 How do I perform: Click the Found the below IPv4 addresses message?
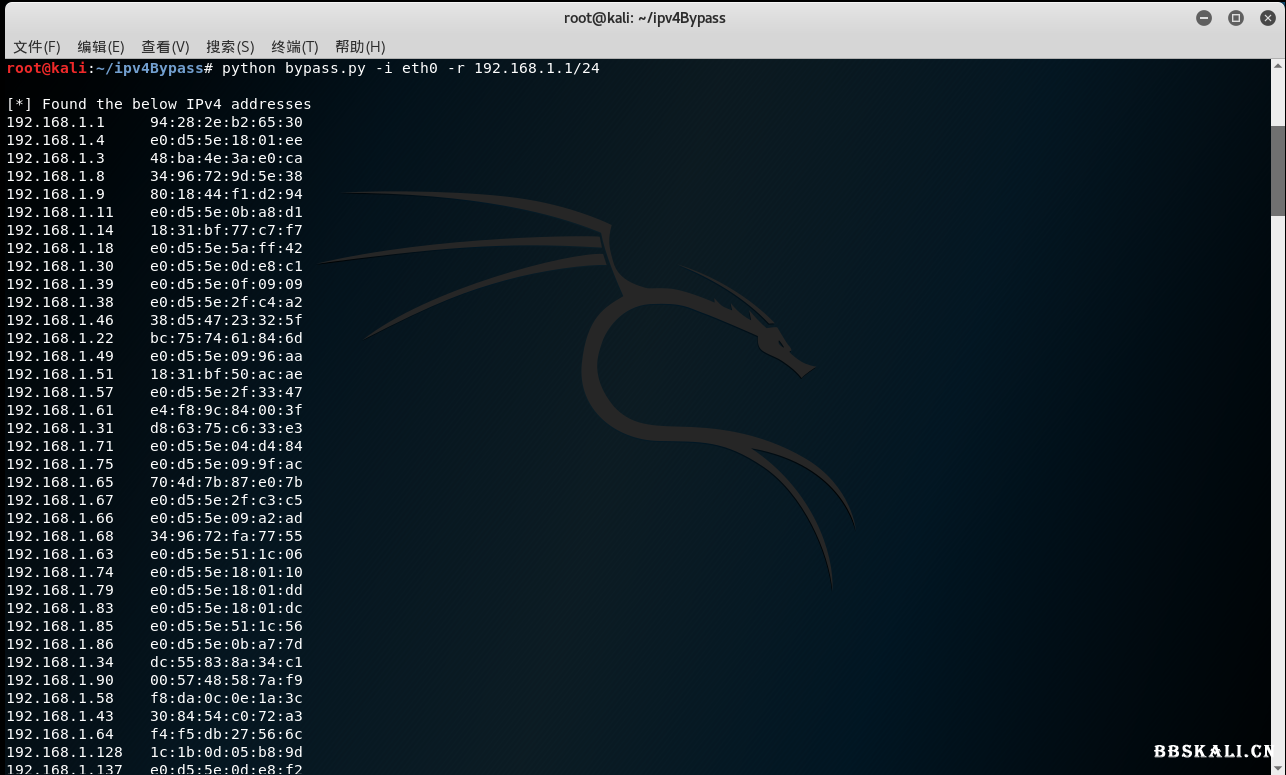160,103
